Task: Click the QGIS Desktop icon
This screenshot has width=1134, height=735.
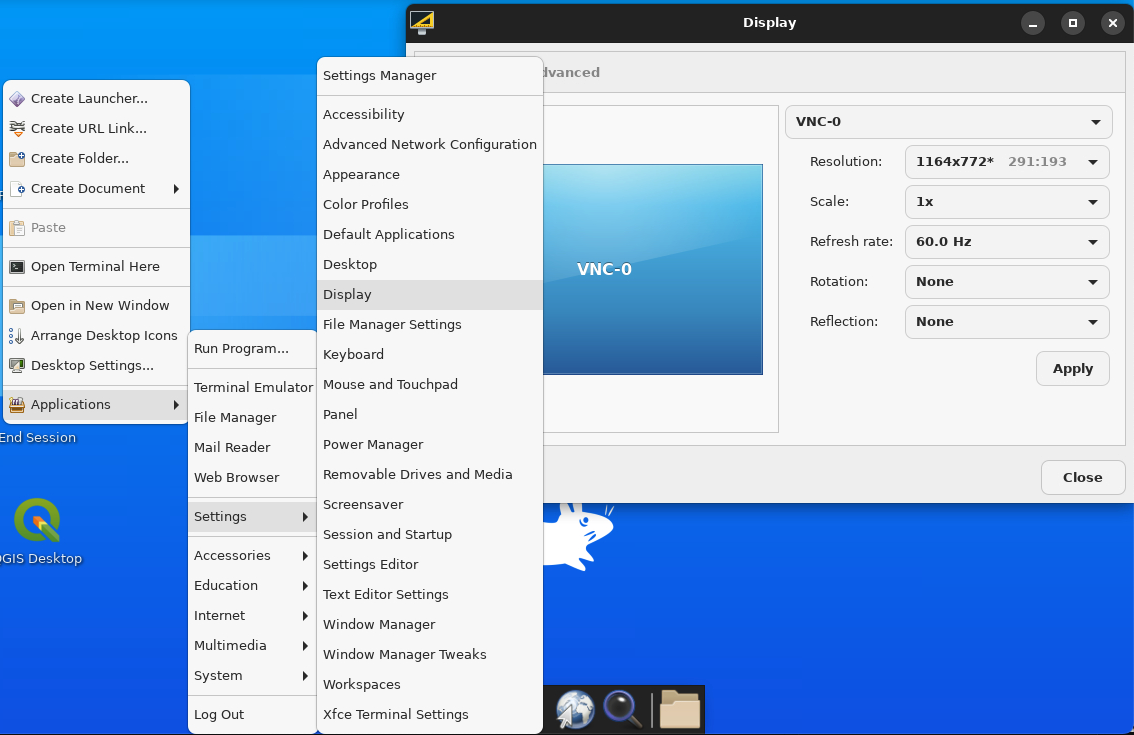Action: click(37, 521)
